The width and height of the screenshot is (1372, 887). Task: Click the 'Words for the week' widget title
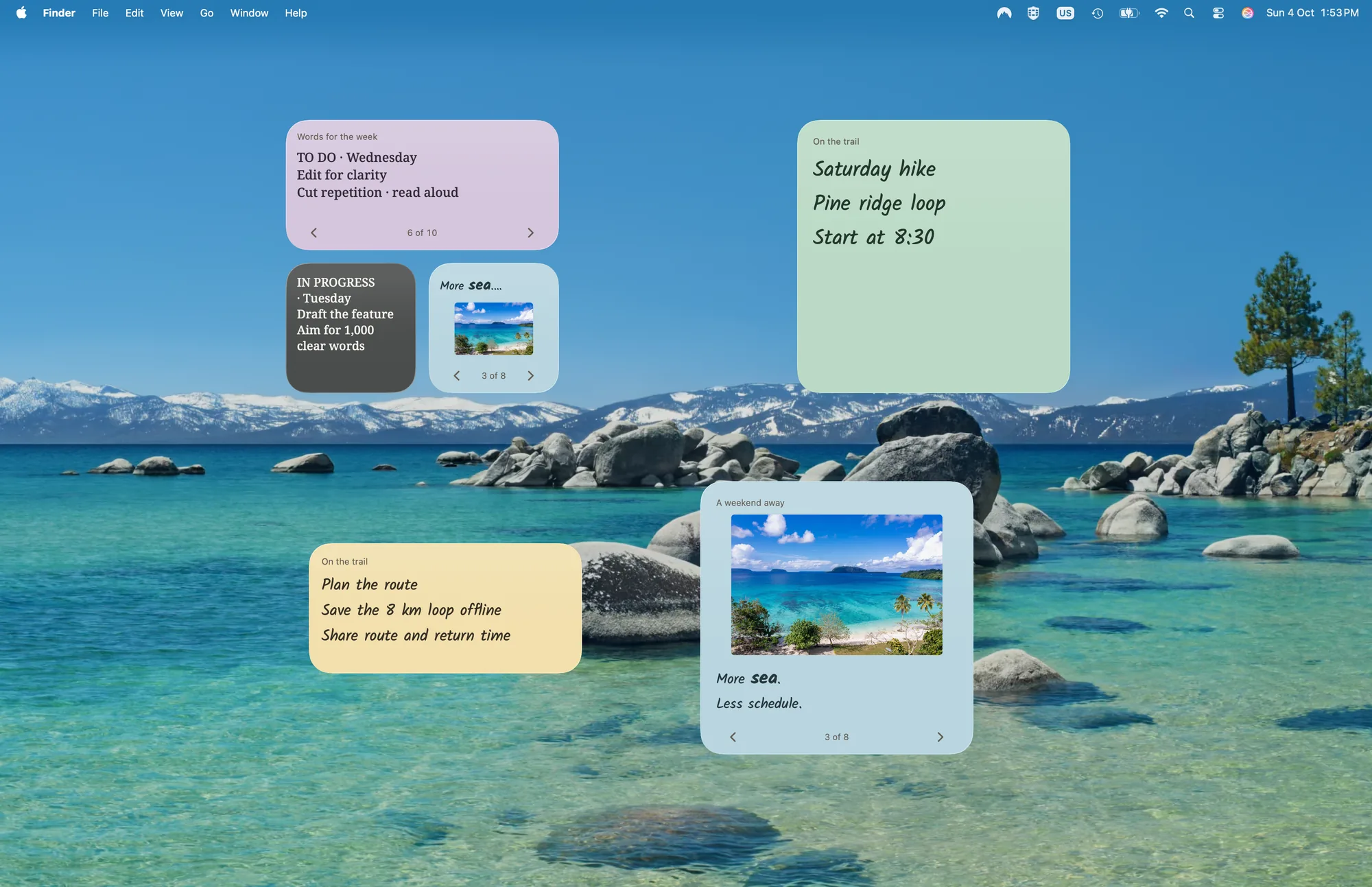(337, 137)
